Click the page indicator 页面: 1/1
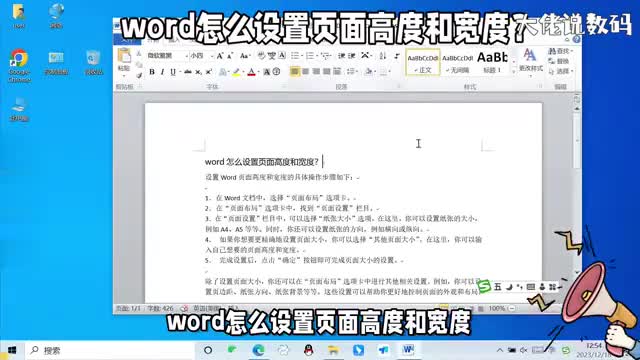Image resolution: width=640 pixels, height=360 pixels. 128,309
